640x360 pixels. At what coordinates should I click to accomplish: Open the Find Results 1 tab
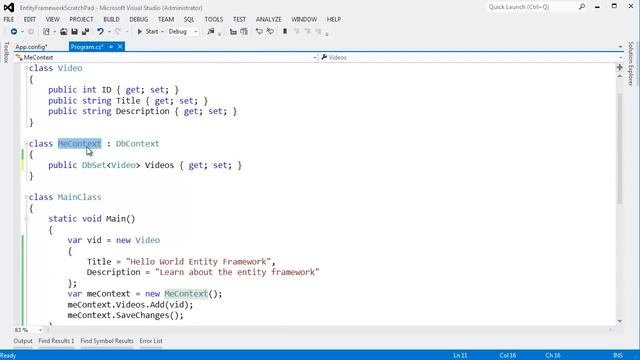coord(56,341)
